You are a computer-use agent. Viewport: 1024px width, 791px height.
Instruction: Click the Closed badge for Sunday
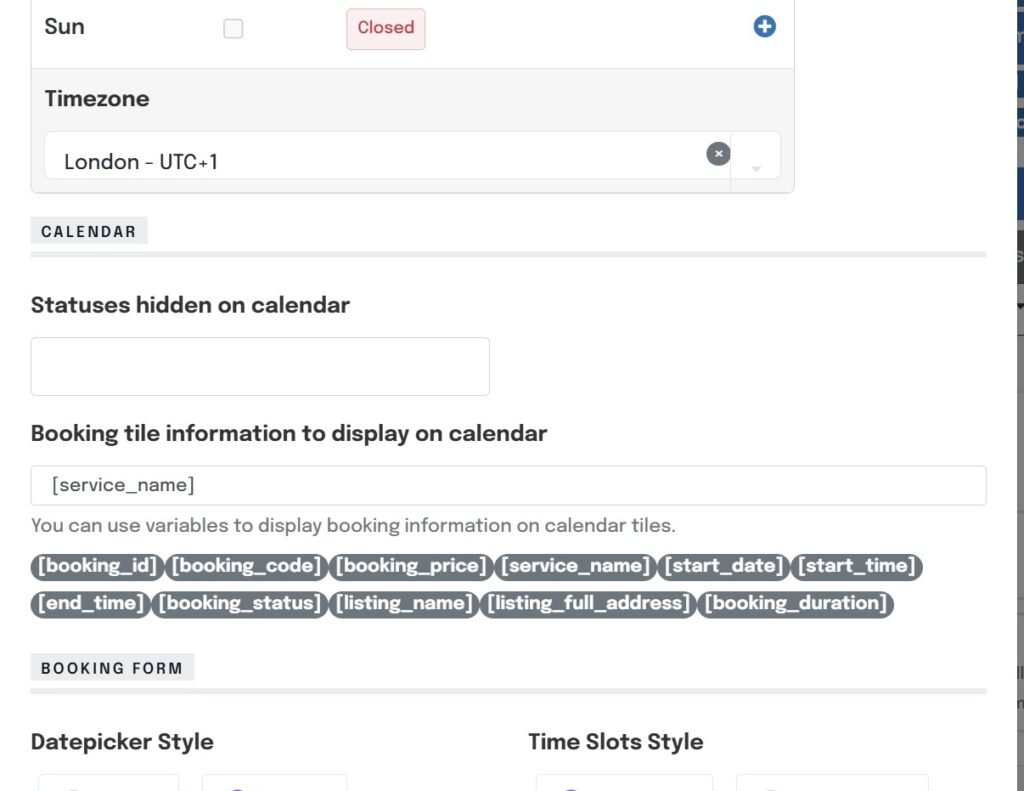[x=385, y=28]
